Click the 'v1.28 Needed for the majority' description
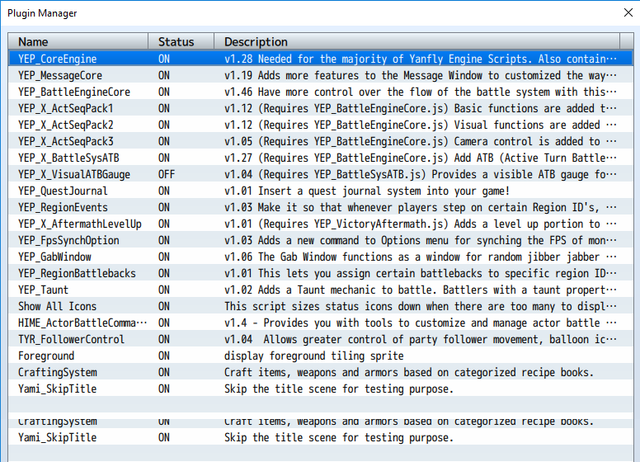The height and width of the screenshot is (462, 640). click(x=420, y=59)
